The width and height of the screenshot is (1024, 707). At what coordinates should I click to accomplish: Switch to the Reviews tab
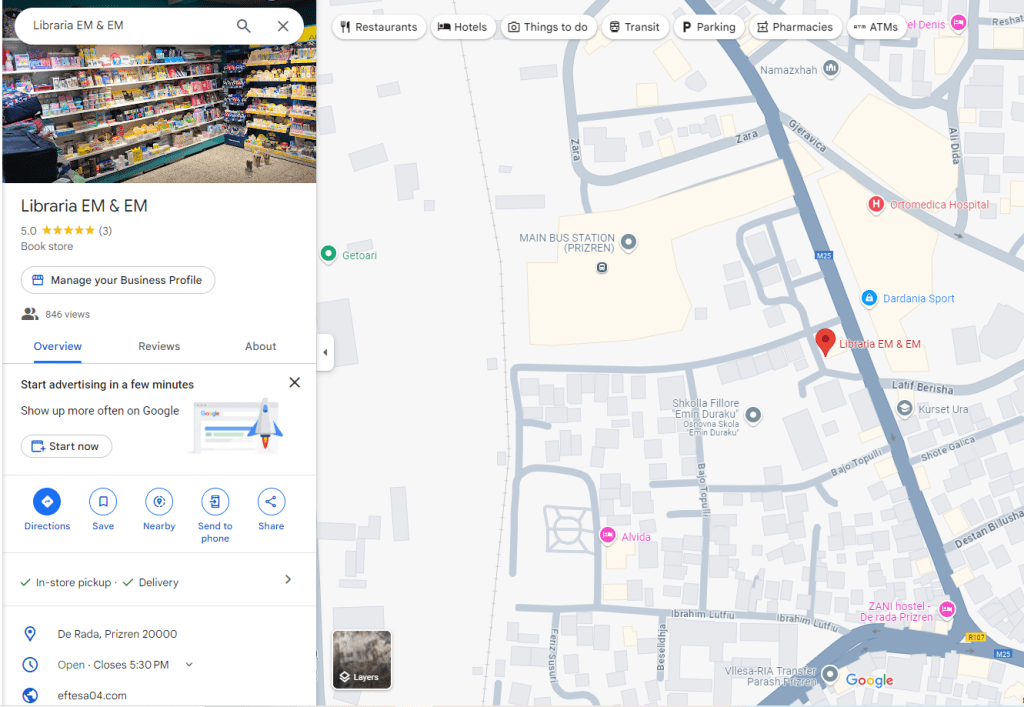(159, 346)
